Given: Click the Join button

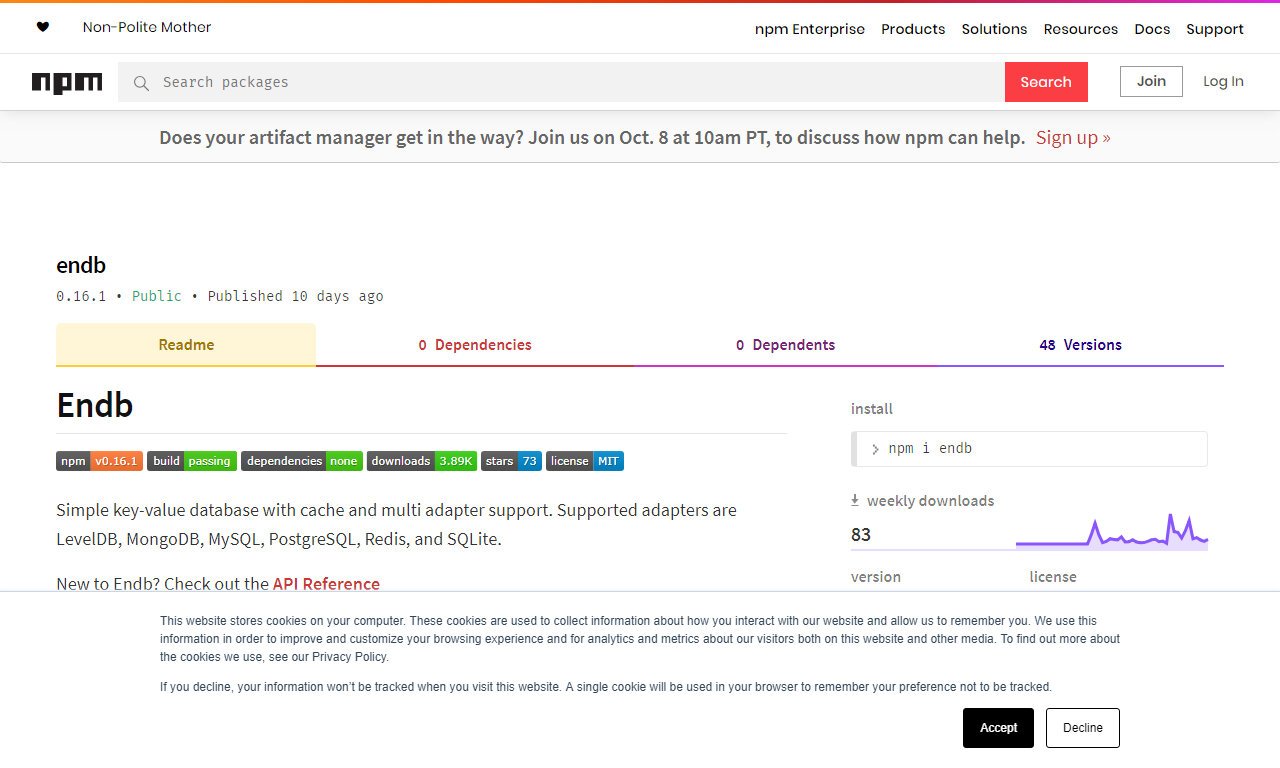Looking at the screenshot, I should pos(1151,81).
